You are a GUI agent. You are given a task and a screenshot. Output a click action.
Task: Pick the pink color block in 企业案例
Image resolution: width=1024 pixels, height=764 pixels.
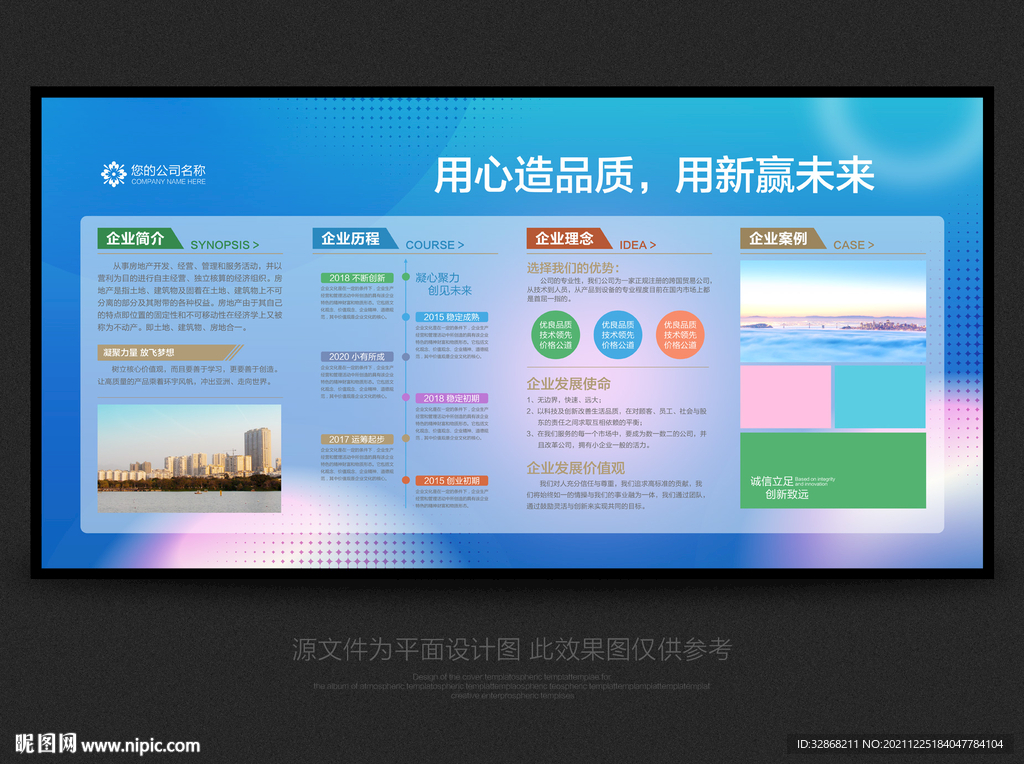(x=786, y=397)
